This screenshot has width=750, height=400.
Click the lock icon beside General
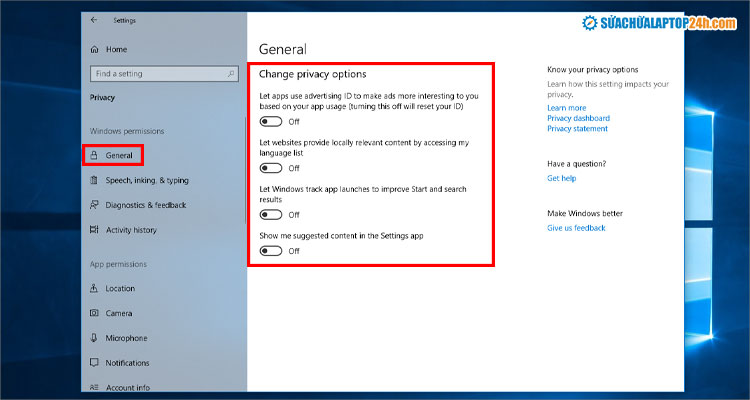(x=95, y=155)
